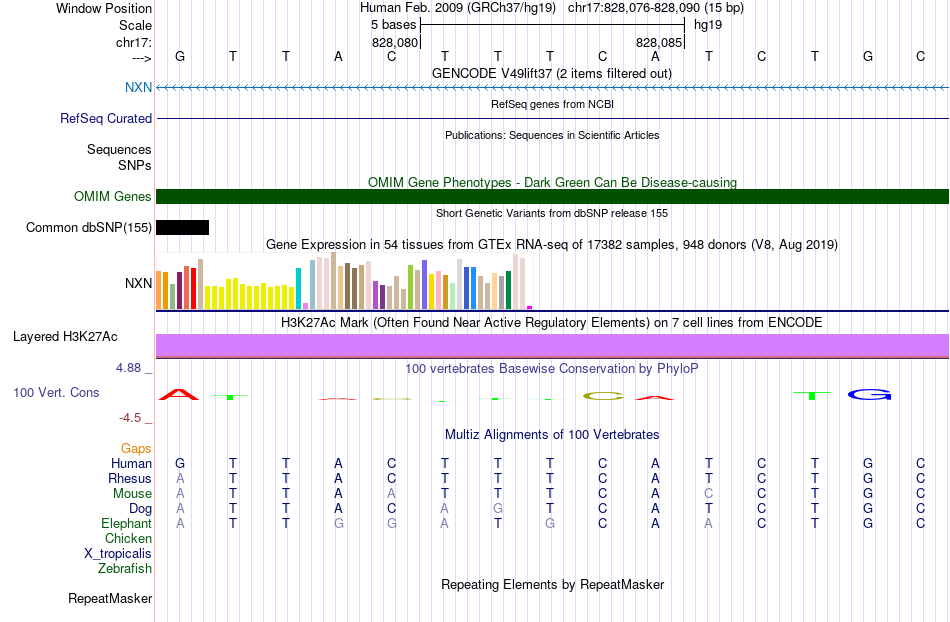Open the OMIM Genes track label
Image resolution: width=950 pixels, height=622 pixels.
113,196
